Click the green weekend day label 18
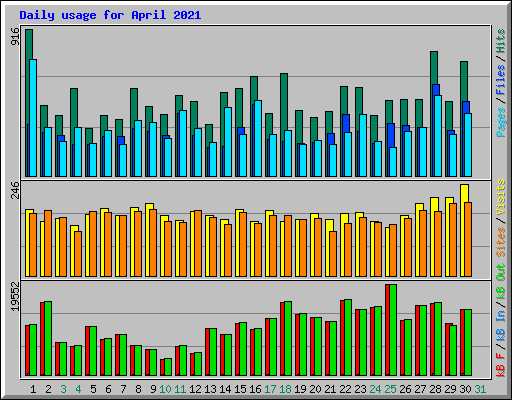Screen dimensions: 512x400 point(285,389)
